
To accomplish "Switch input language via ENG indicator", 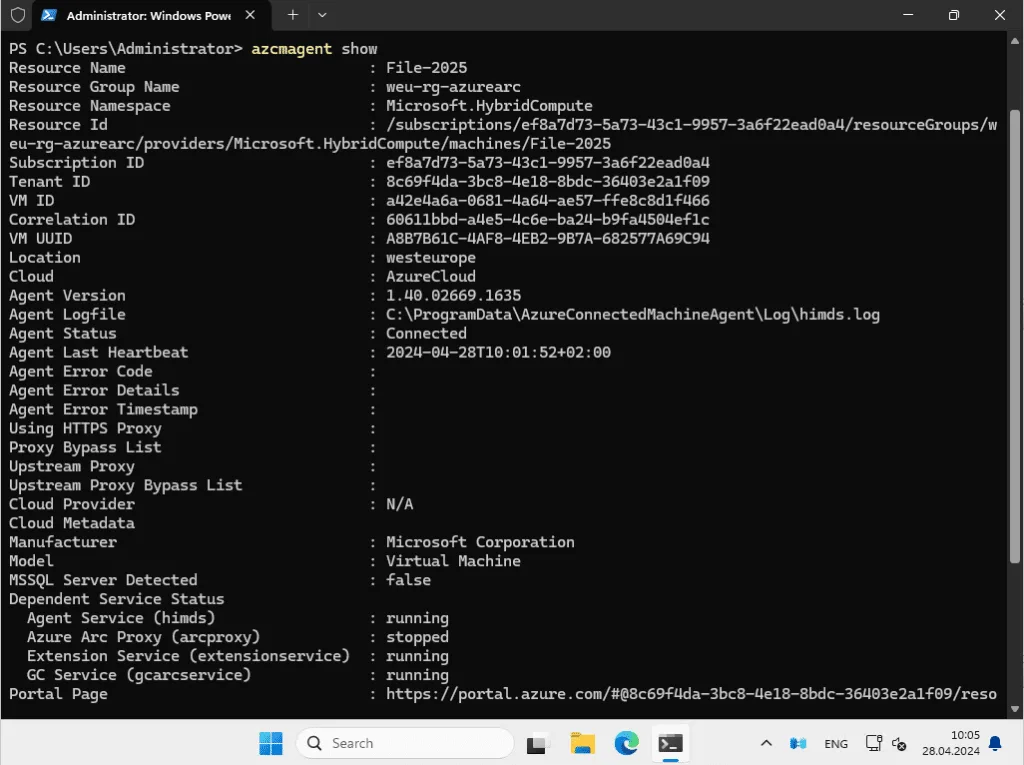I will pyautogui.click(x=836, y=744).
